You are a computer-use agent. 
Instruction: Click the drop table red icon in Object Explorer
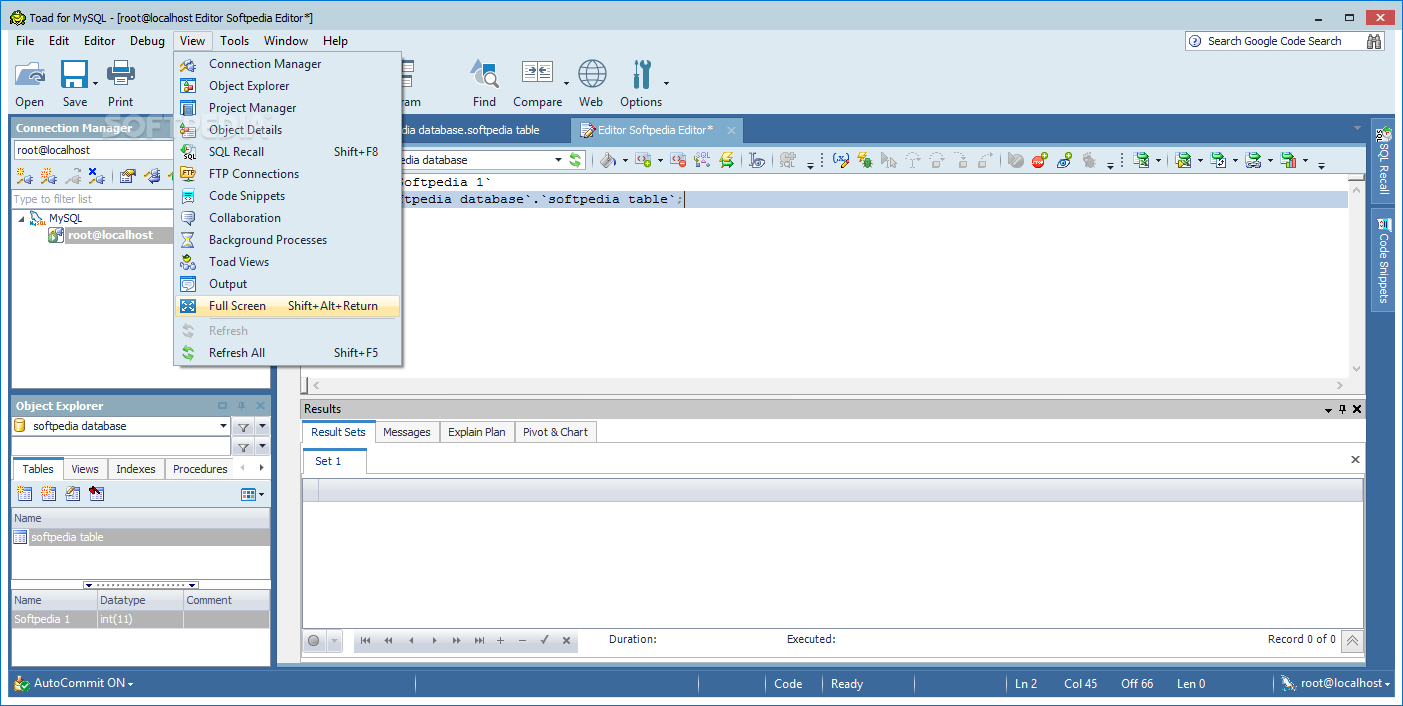click(96, 494)
